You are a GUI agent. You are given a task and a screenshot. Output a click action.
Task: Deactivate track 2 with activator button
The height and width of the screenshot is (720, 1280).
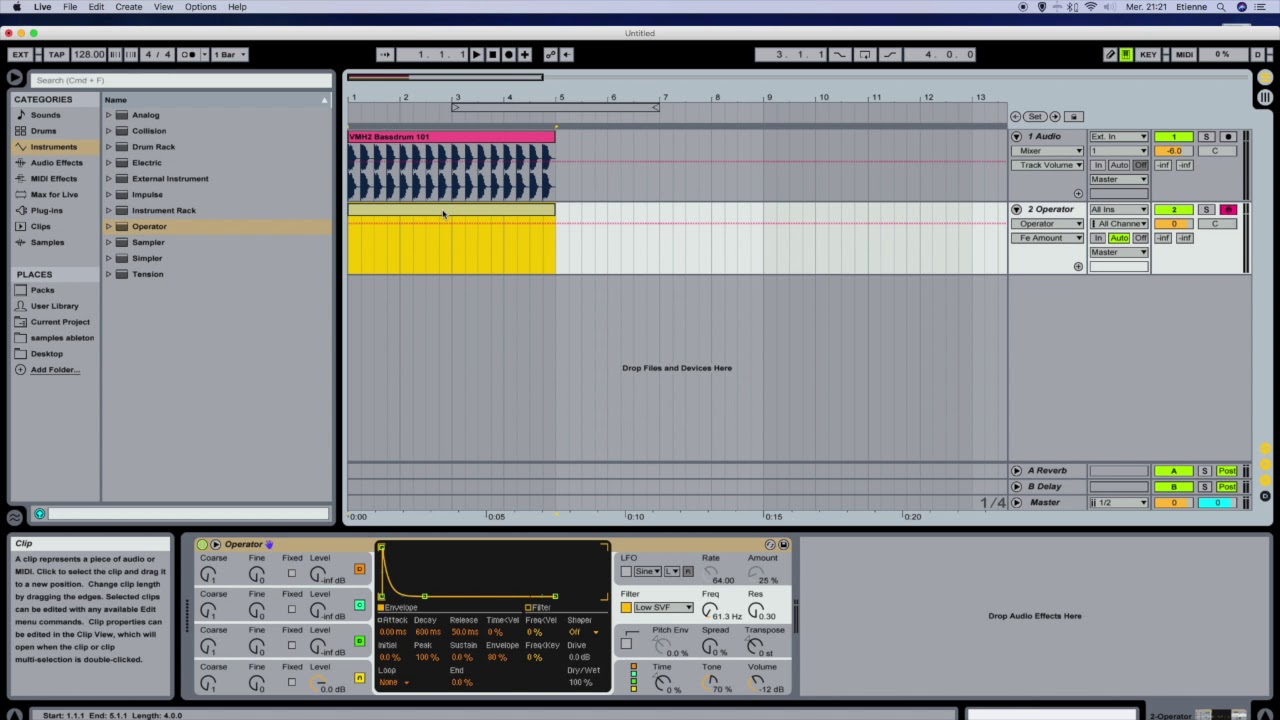(x=1174, y=210)
